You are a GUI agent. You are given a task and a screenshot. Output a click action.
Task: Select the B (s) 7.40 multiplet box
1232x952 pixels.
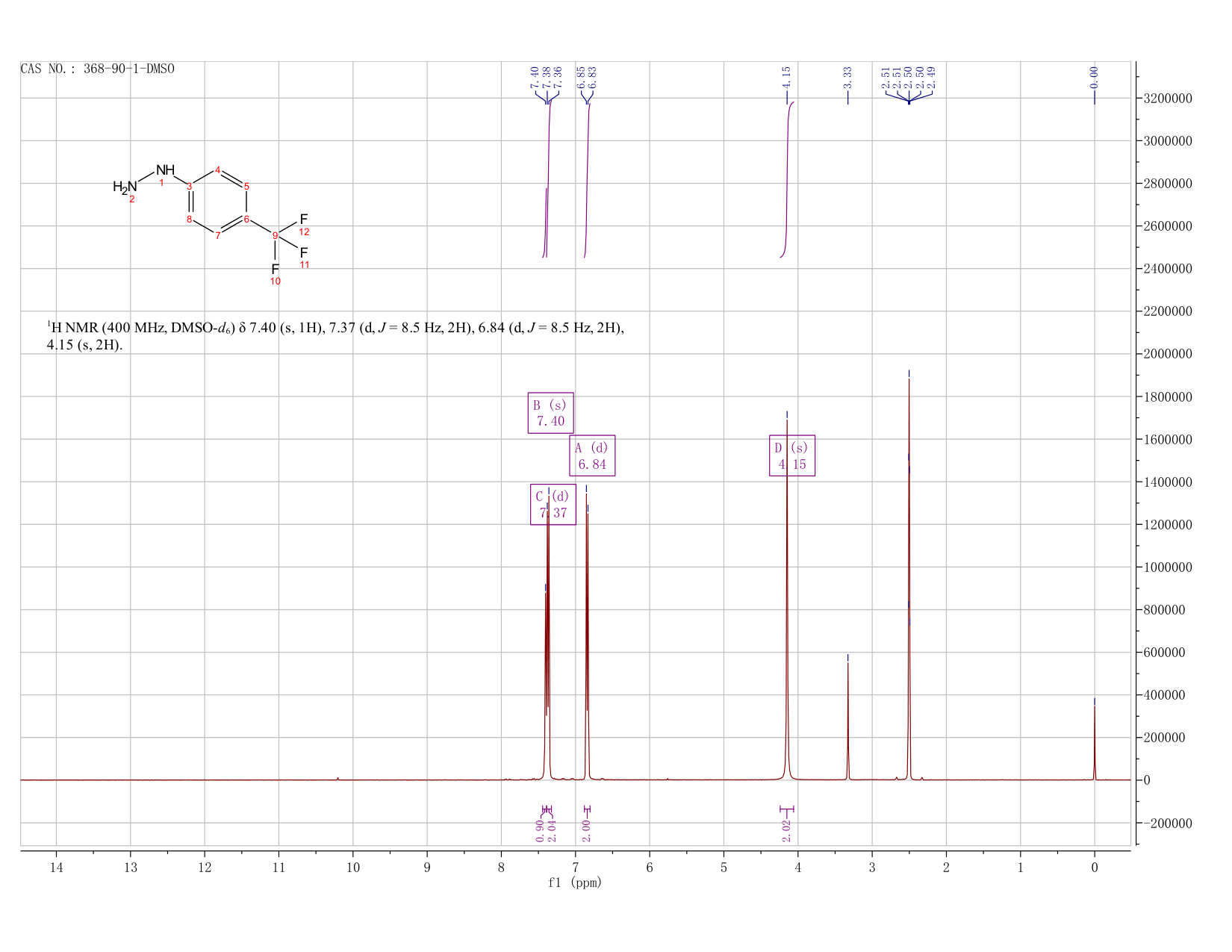[x=551, y=413]
